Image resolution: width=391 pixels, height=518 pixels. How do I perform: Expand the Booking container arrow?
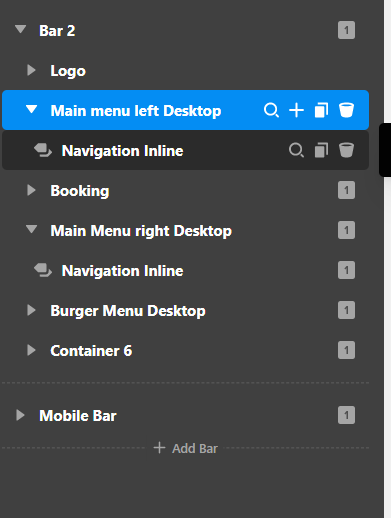[31, 190]
